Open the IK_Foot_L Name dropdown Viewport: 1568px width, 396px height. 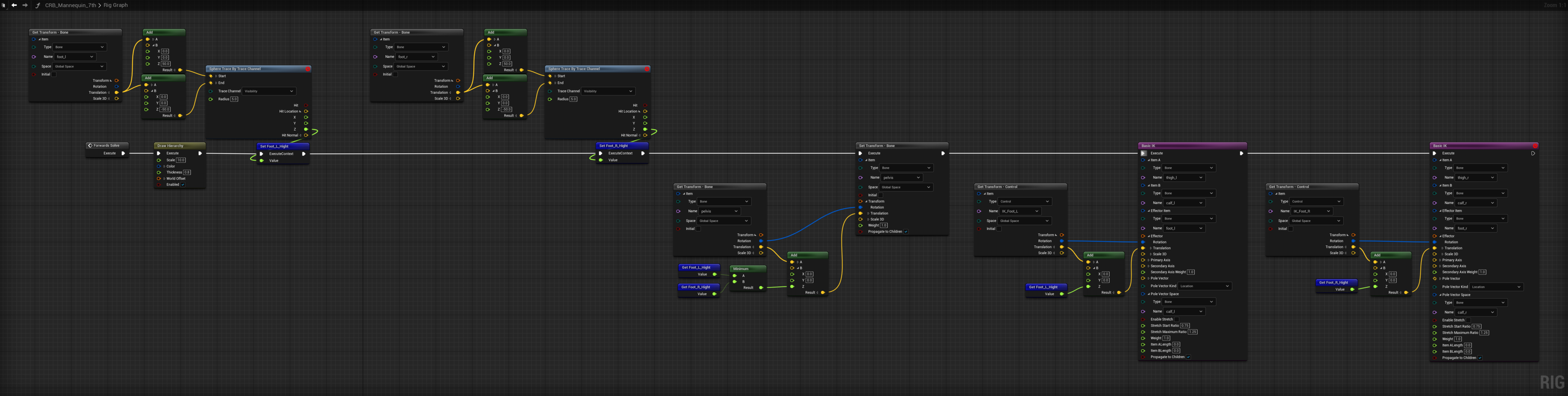[x=1020, y=211]
